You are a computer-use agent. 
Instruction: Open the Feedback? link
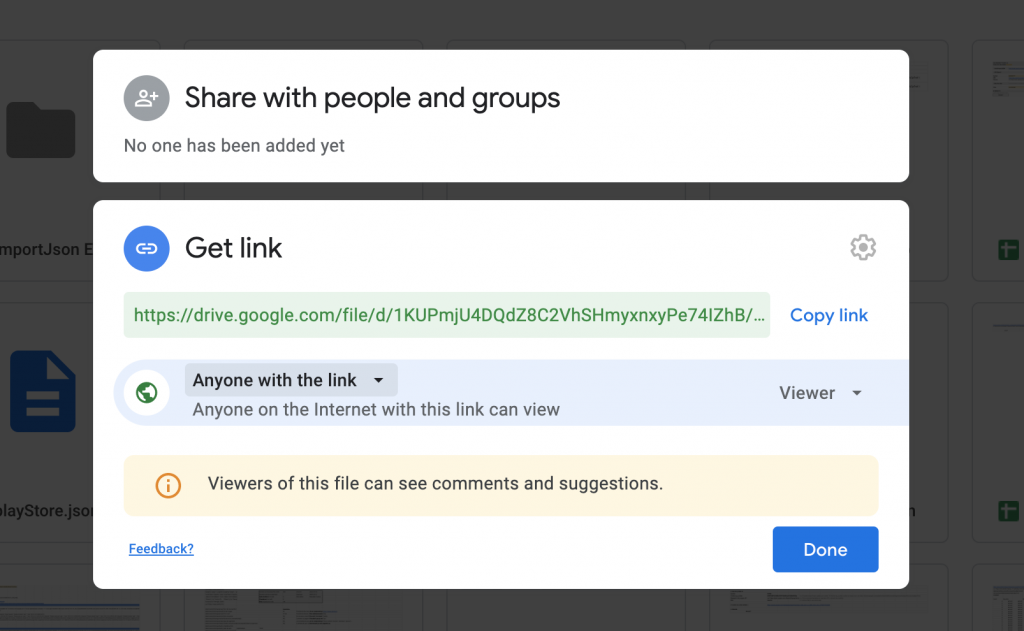pyautogui.click(x=161, y=549)
